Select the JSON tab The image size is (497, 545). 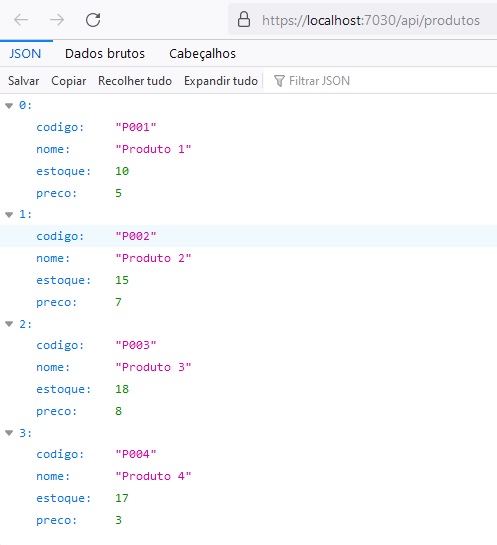pos(25,54)
